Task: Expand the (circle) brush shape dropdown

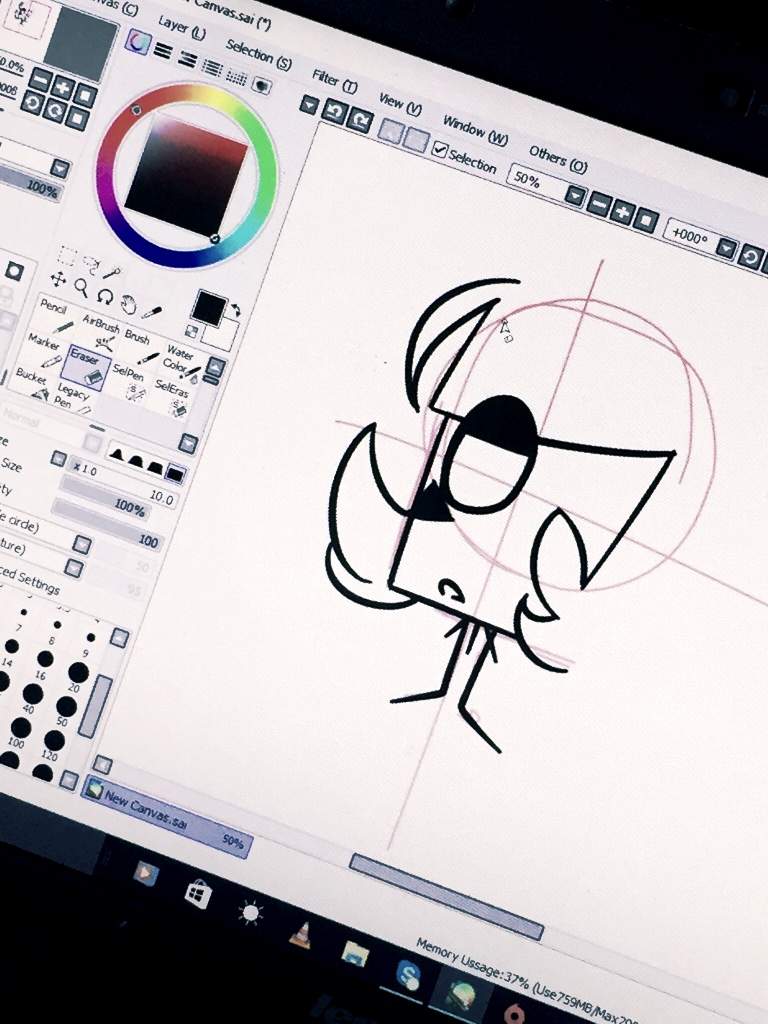Action: point(82,544)
